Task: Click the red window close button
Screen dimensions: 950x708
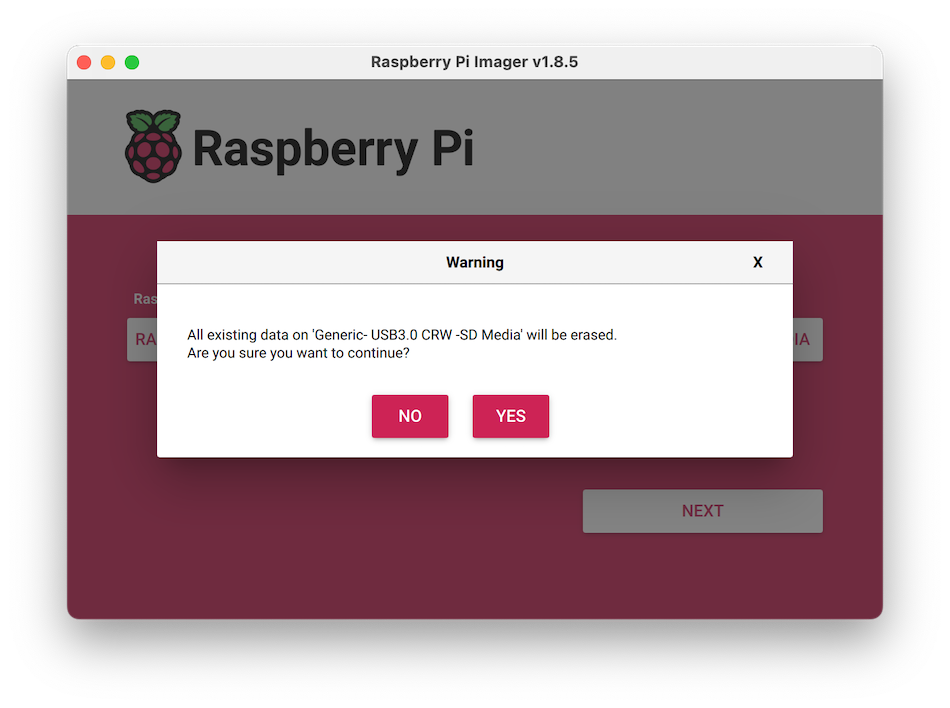Action: click(84, 62)
